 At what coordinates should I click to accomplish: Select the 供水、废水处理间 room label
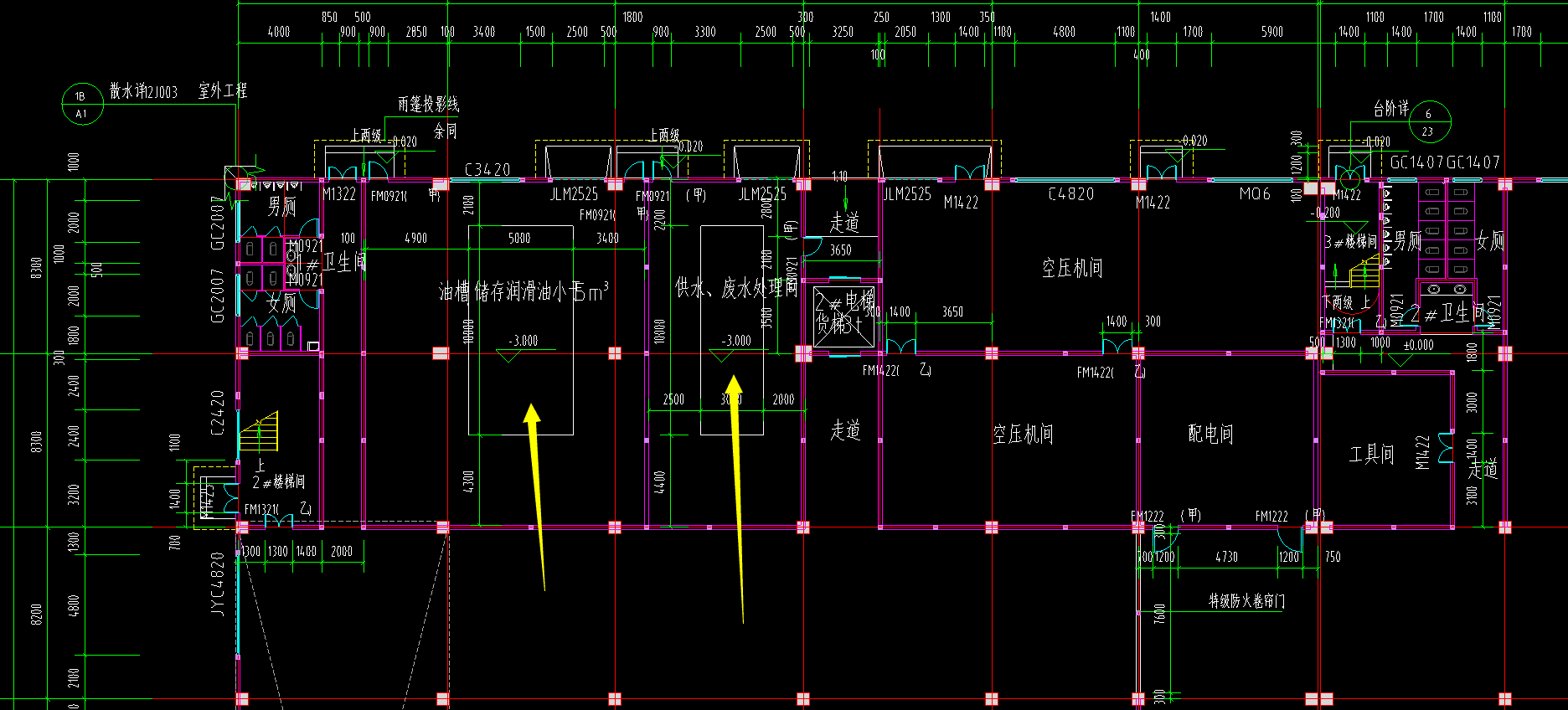[x=737, y=288]
